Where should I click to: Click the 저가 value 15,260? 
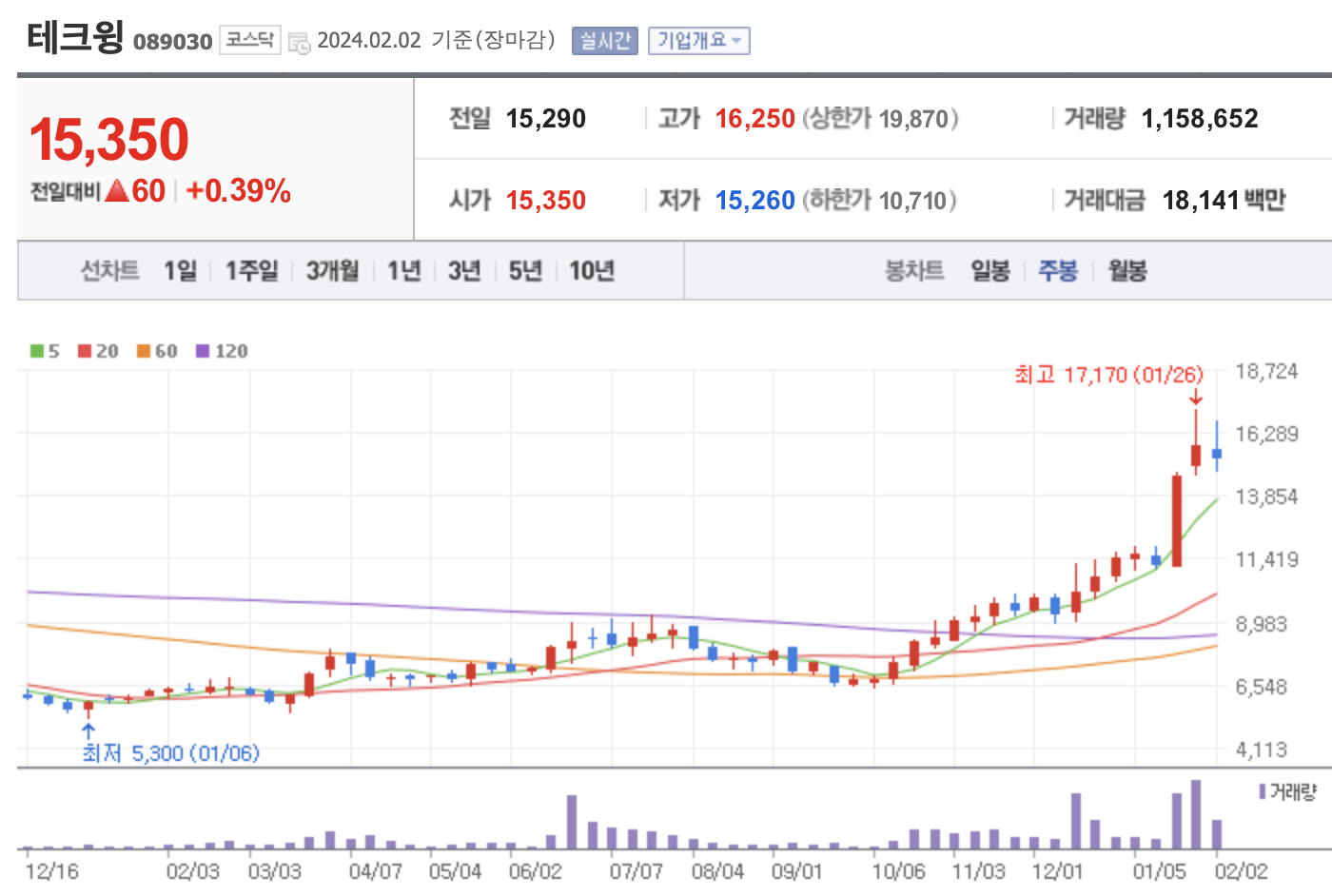coord(755,201)
